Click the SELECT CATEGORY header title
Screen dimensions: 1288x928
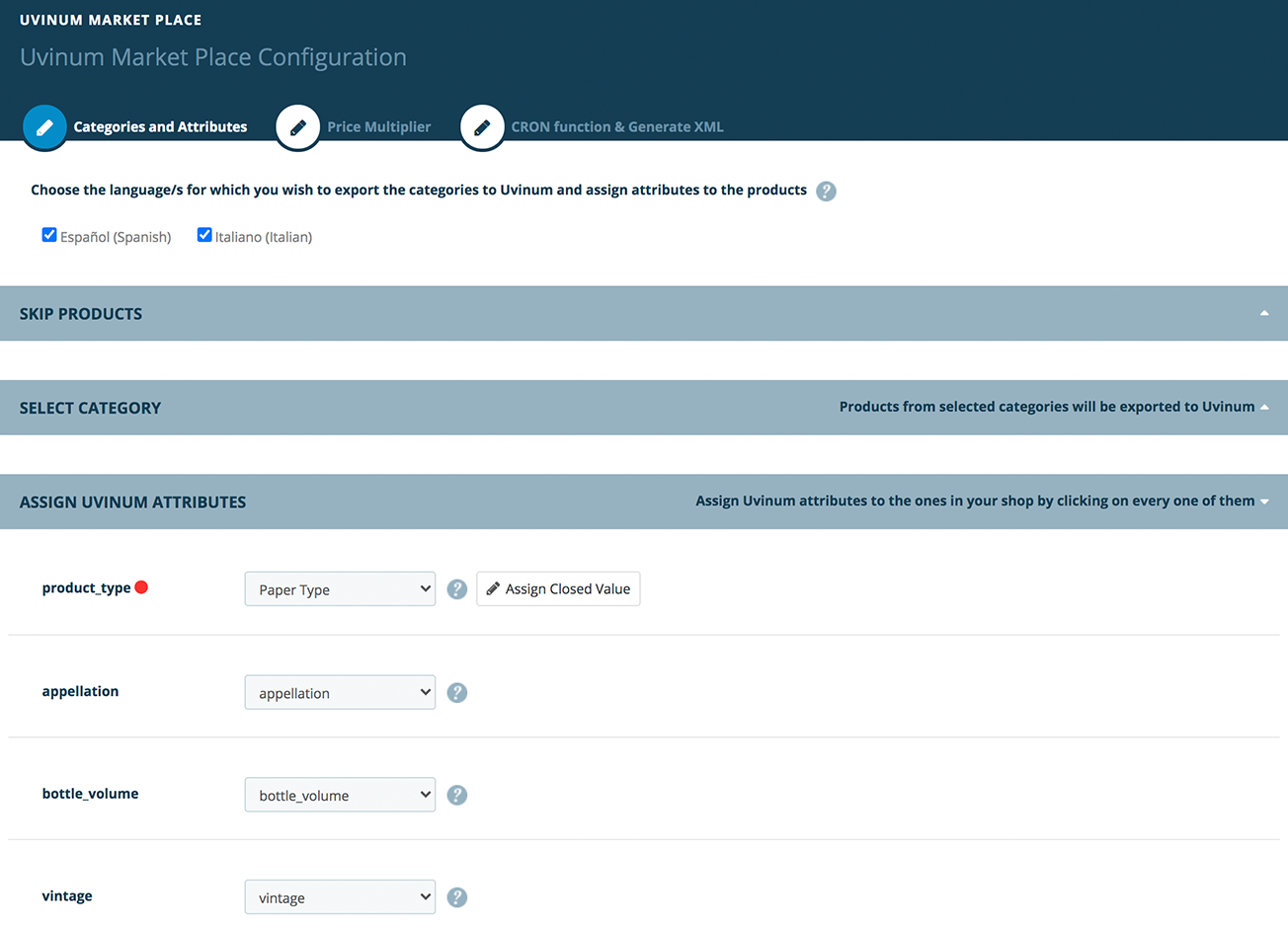pyautogui.click(x=90, y=408)
